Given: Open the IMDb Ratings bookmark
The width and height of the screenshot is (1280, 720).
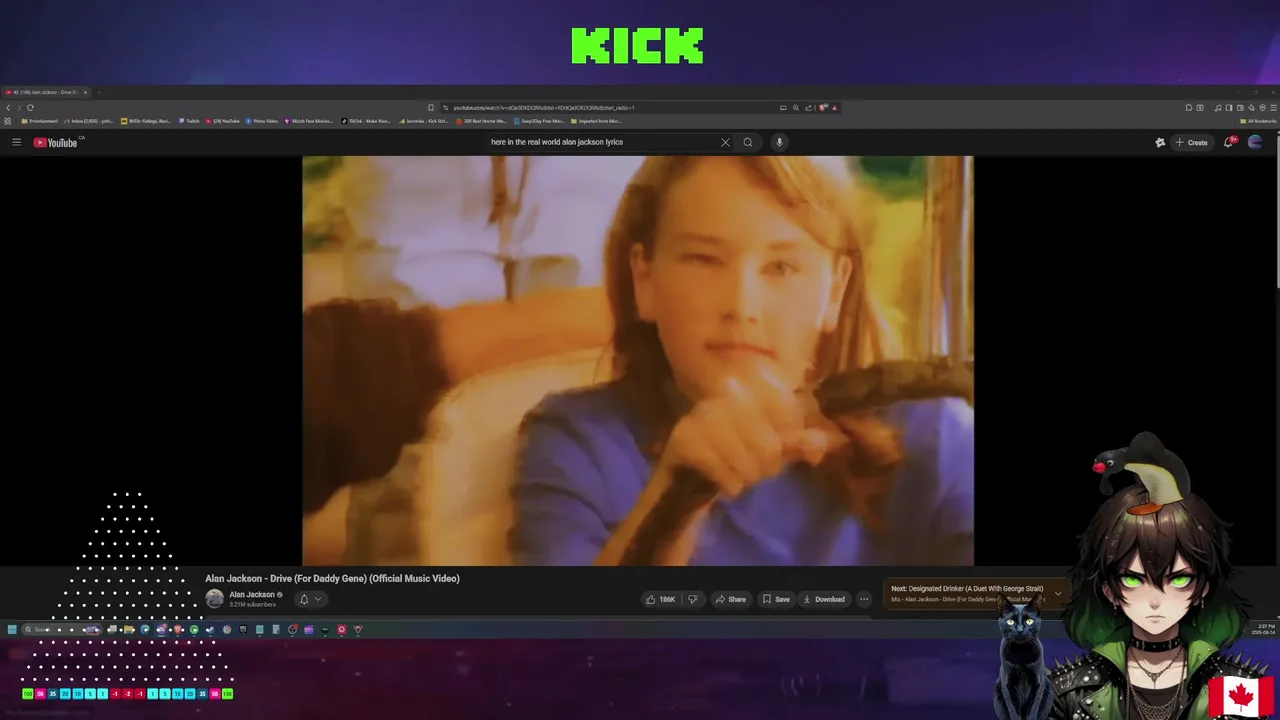Looking at the screenshot, I should coord(146,121).
